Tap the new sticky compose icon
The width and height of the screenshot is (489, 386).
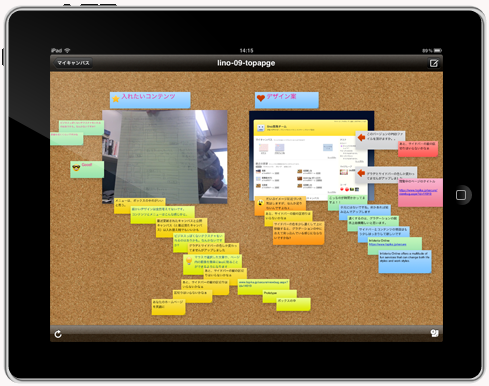tap(433, 63)
